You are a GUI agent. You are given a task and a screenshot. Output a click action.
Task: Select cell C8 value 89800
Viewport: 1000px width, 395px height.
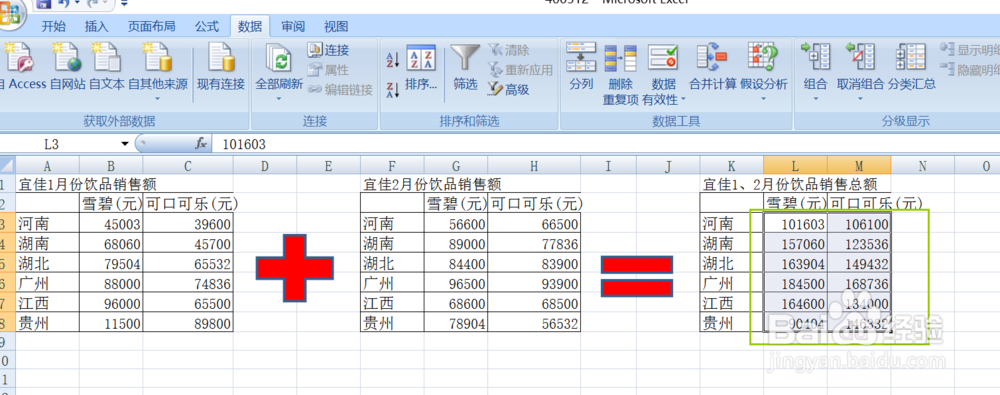click(188, 324)
